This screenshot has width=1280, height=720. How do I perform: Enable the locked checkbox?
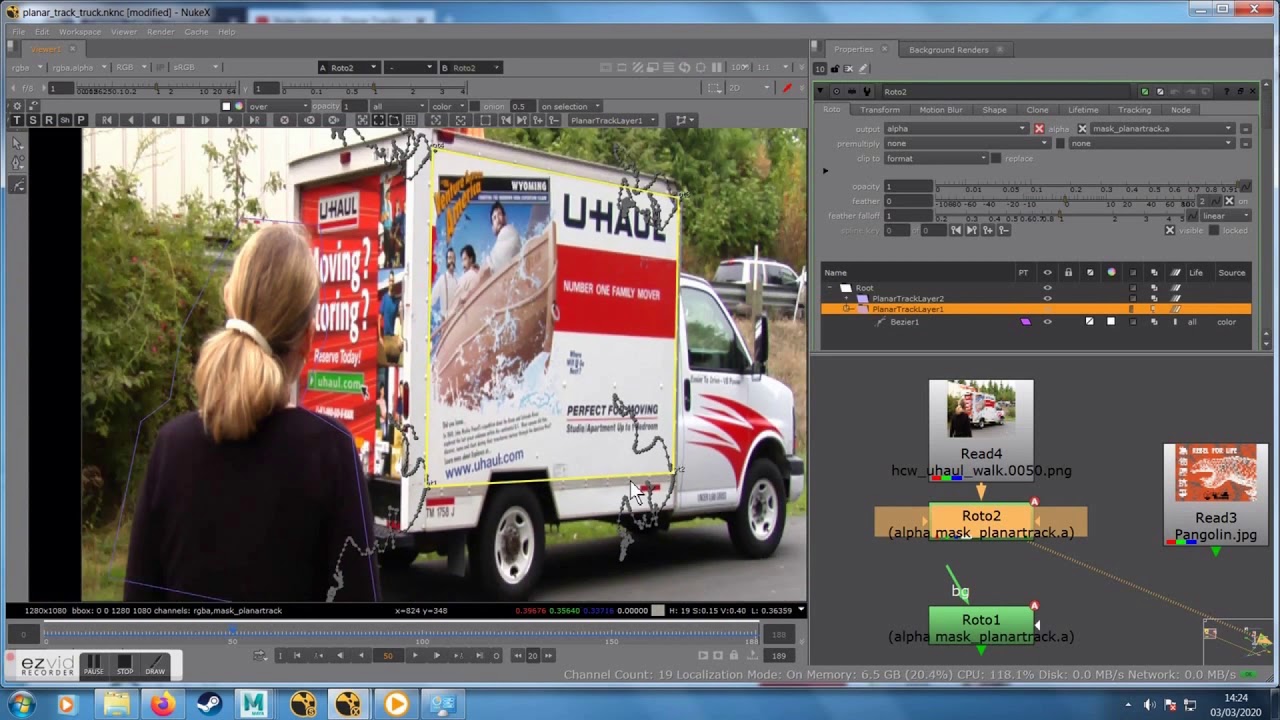[x=1215, y=231]
